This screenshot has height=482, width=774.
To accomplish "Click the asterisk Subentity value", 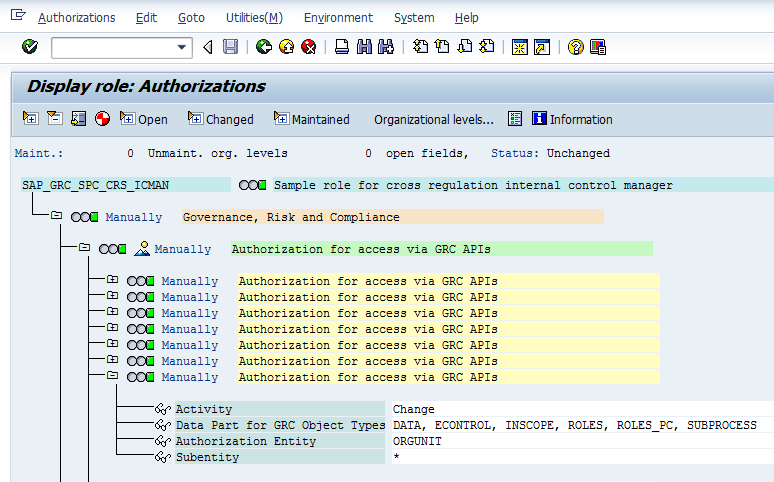I will pyautogui.click(x=396, y=457).
